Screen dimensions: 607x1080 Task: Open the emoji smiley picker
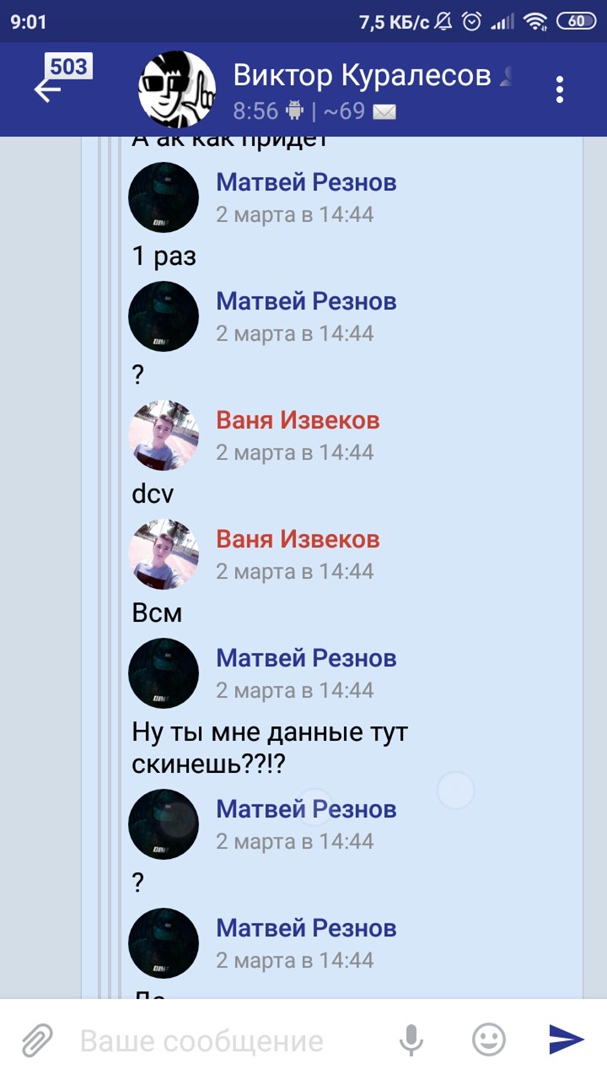488,1040
